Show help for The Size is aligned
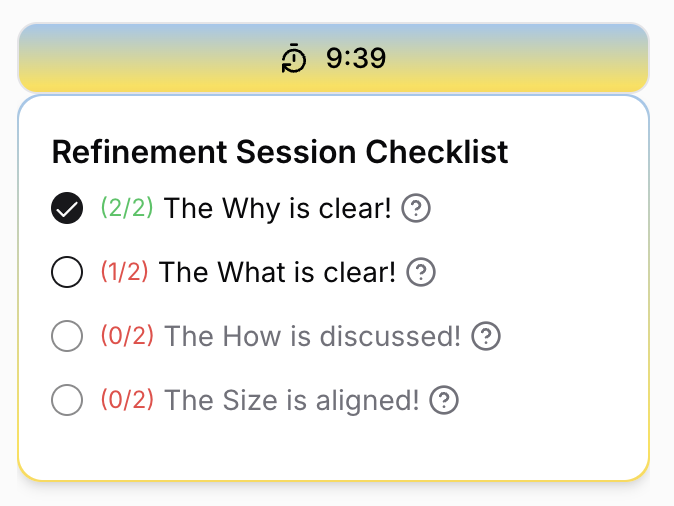 click(444, 401)
